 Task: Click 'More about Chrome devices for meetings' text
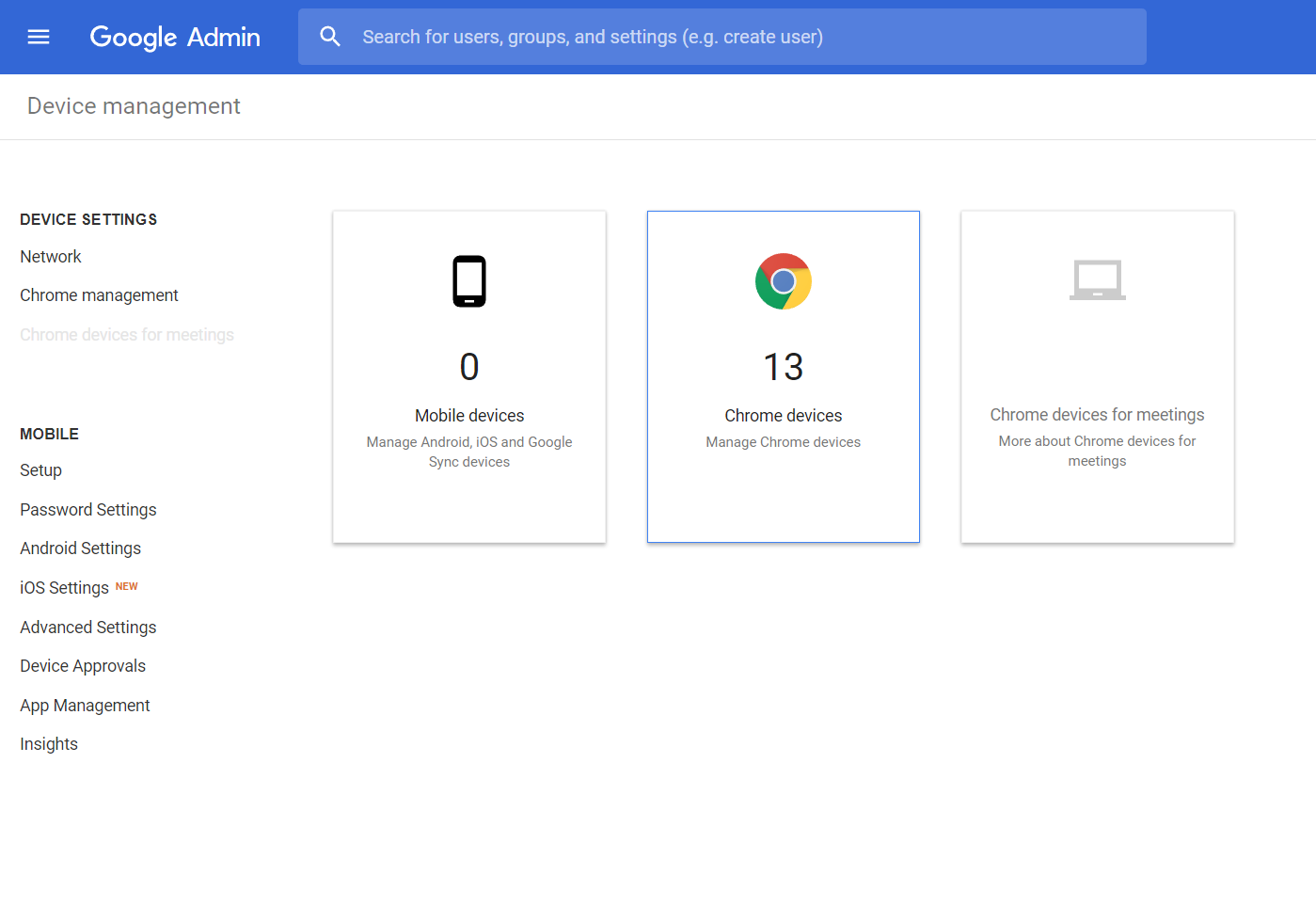pyautogui.click(x=1097, y=451)
